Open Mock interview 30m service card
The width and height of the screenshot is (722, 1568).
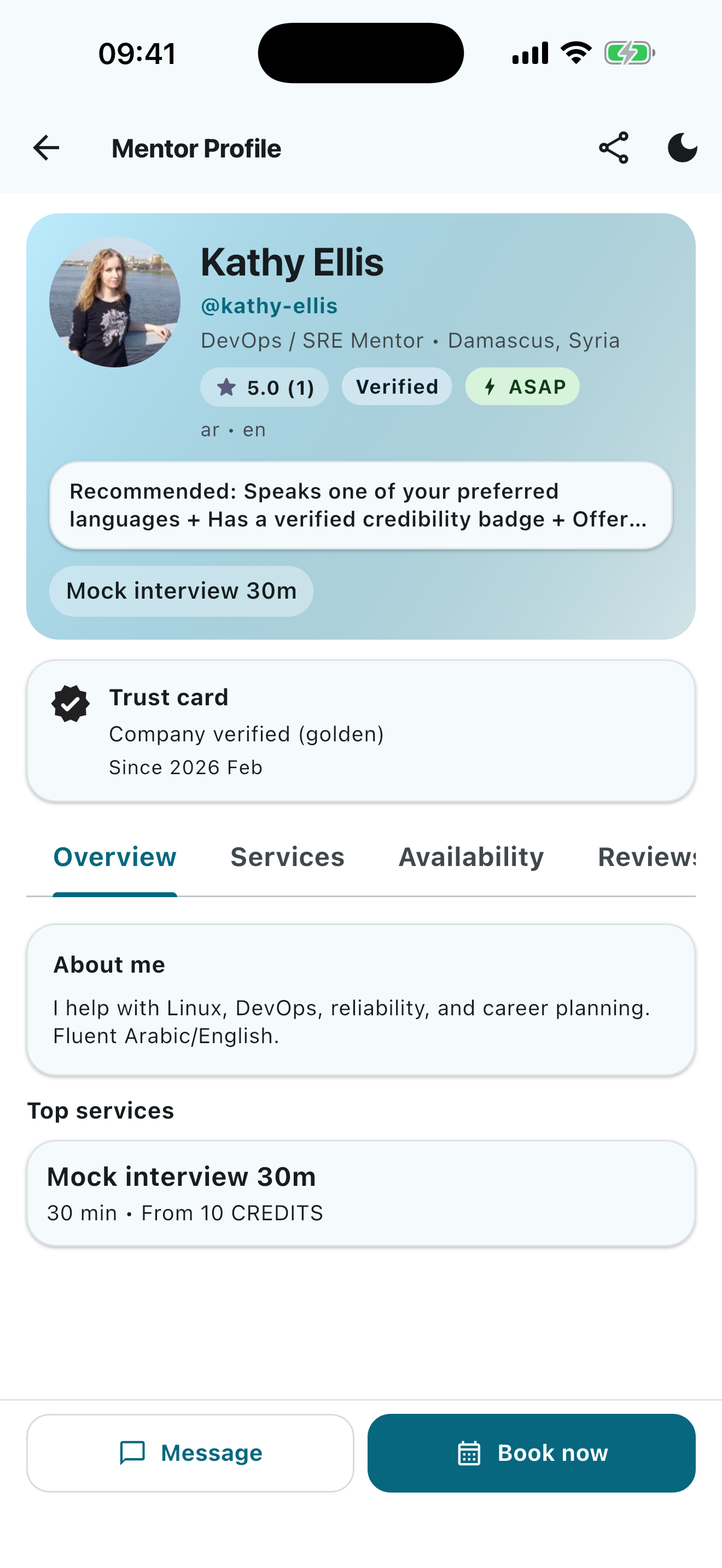pyautogui.click(x=360, y=1193)
